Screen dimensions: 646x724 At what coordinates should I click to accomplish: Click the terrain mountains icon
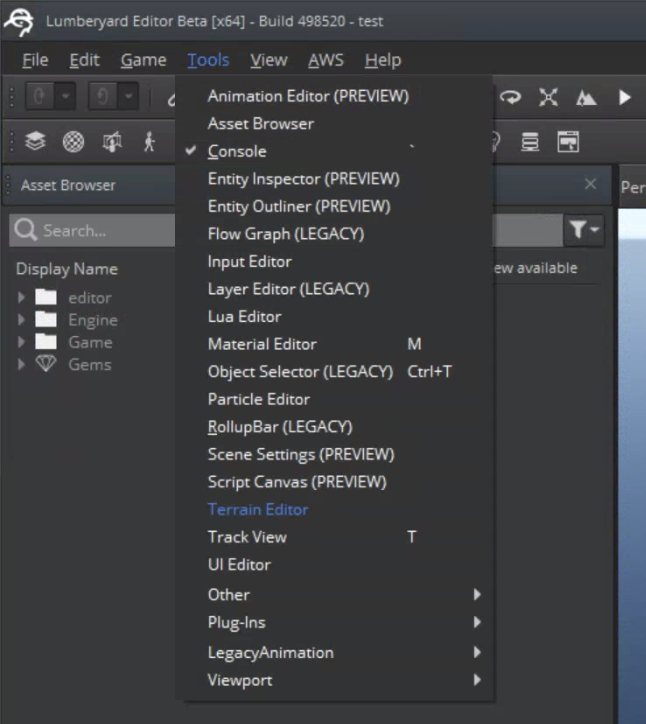[x=586, y=97]
